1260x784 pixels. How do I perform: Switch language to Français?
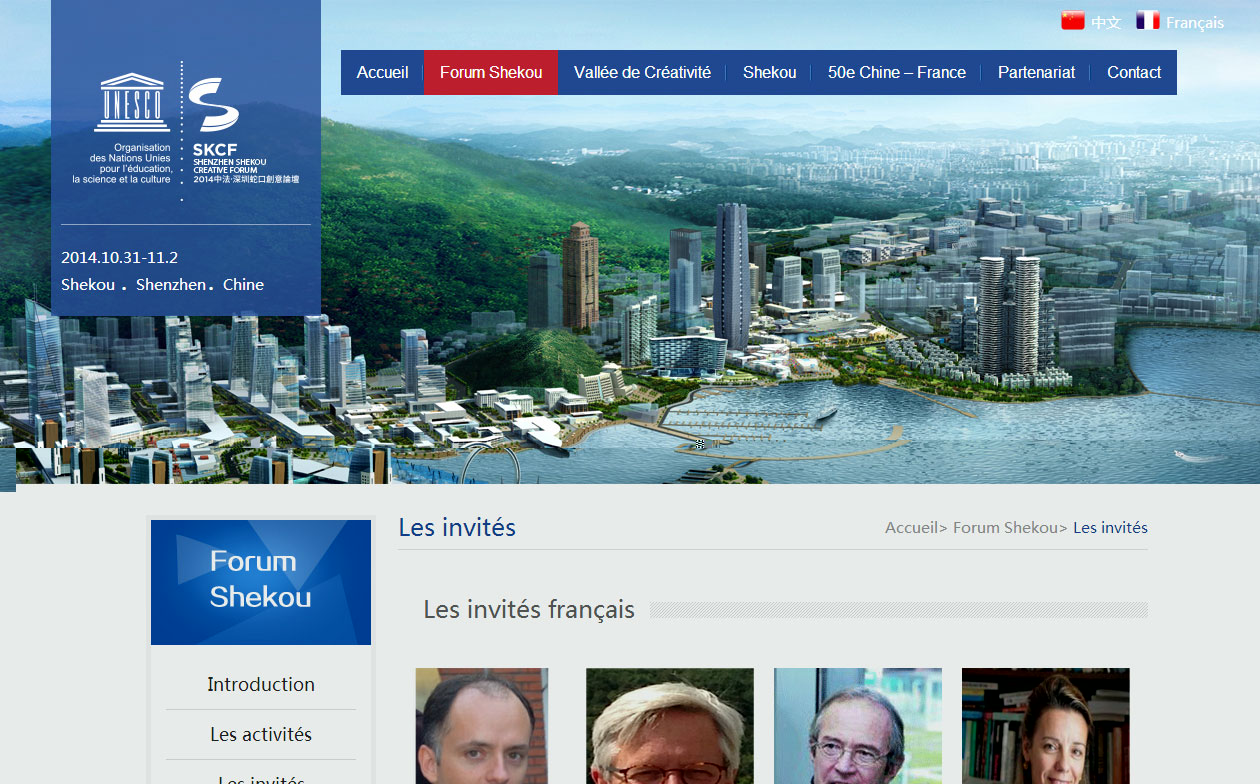[x=1195, y=22]
